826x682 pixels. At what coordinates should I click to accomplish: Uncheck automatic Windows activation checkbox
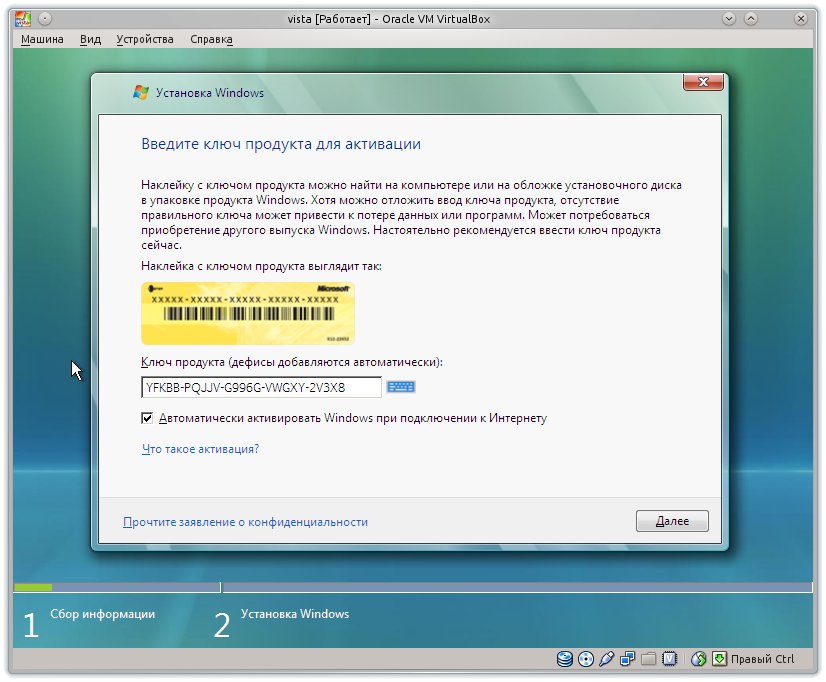[148, 418]
